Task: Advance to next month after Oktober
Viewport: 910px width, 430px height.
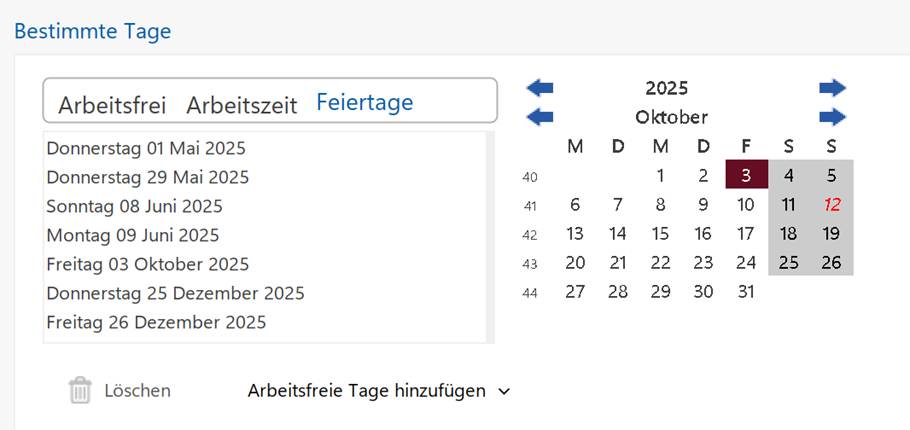Action: [832, 117]
